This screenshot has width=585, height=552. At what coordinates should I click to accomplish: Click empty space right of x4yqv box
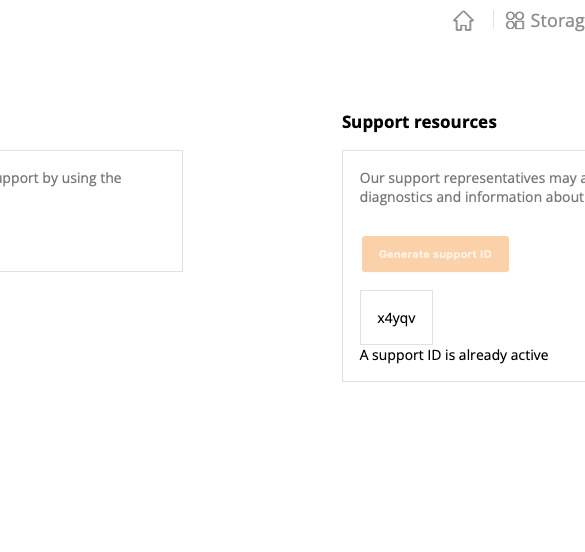click(509, 317)
